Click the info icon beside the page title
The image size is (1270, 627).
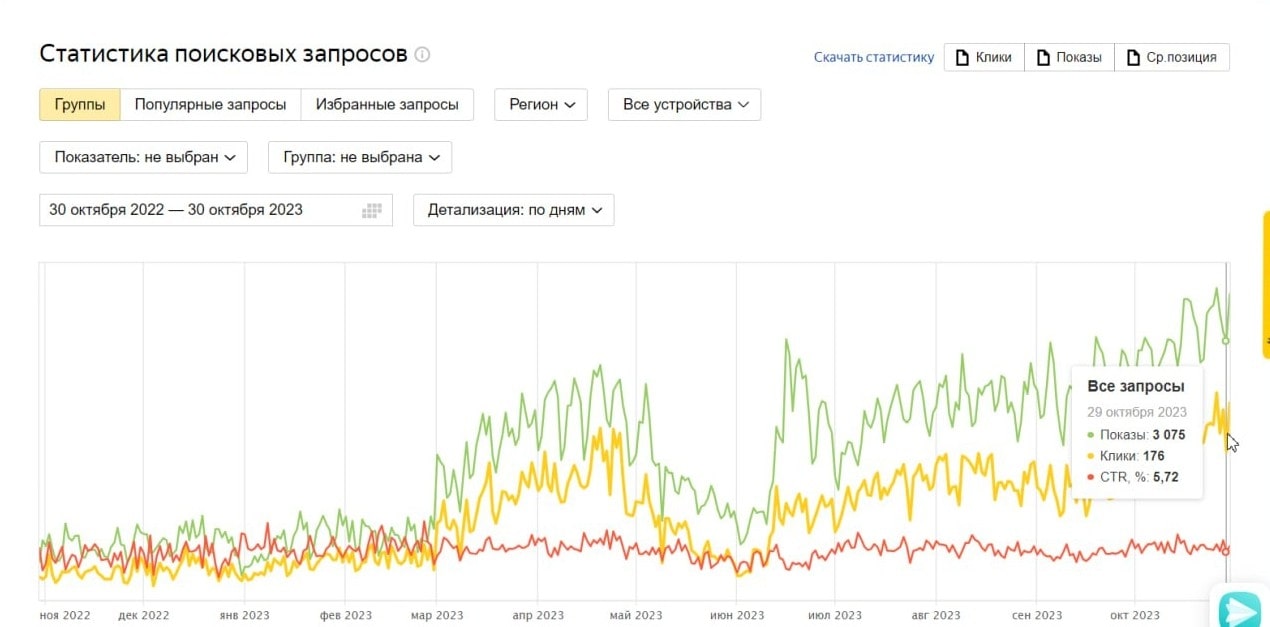tap(422, 54)
